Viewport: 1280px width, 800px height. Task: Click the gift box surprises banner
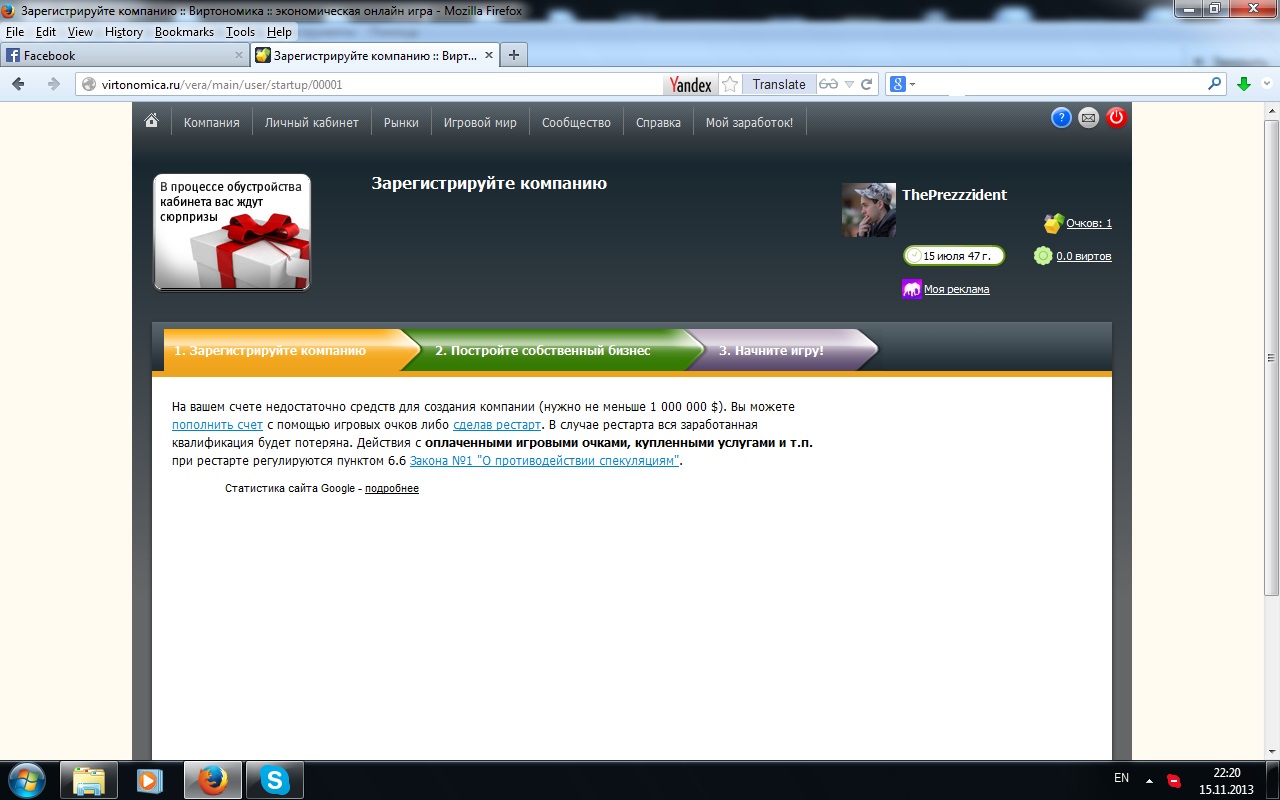pos(232,232)
